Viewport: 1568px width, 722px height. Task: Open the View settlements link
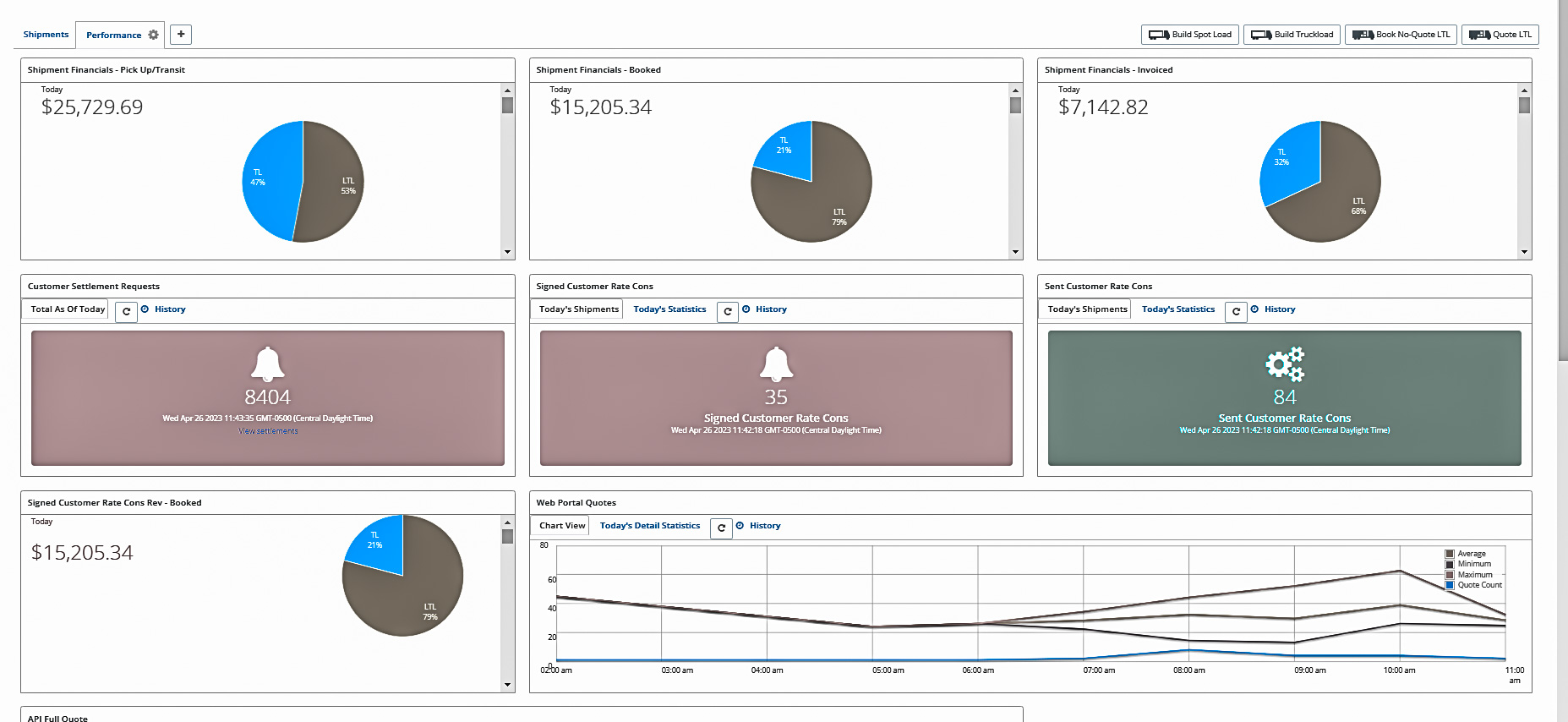point(268,431)
